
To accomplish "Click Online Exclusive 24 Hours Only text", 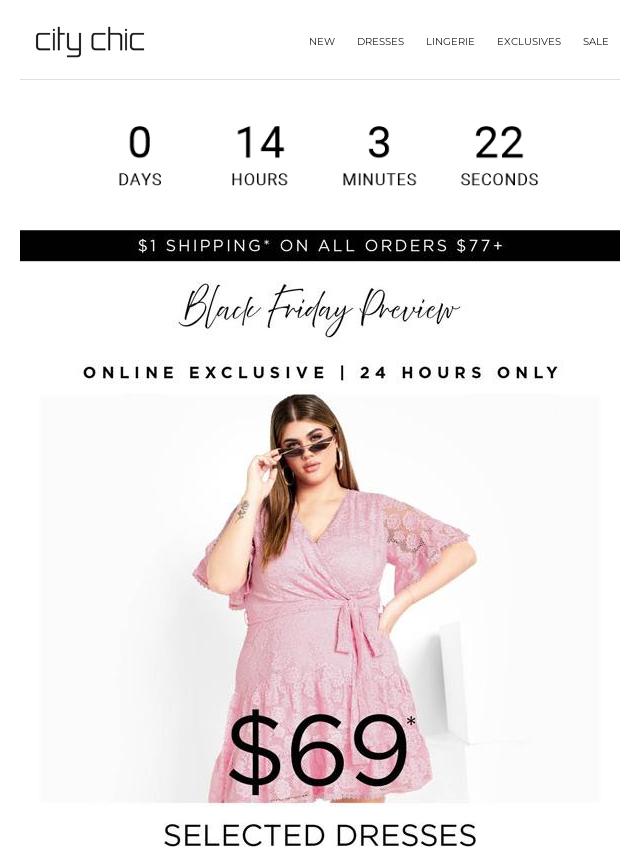I will pyautogui.click(x=321, y=373).
